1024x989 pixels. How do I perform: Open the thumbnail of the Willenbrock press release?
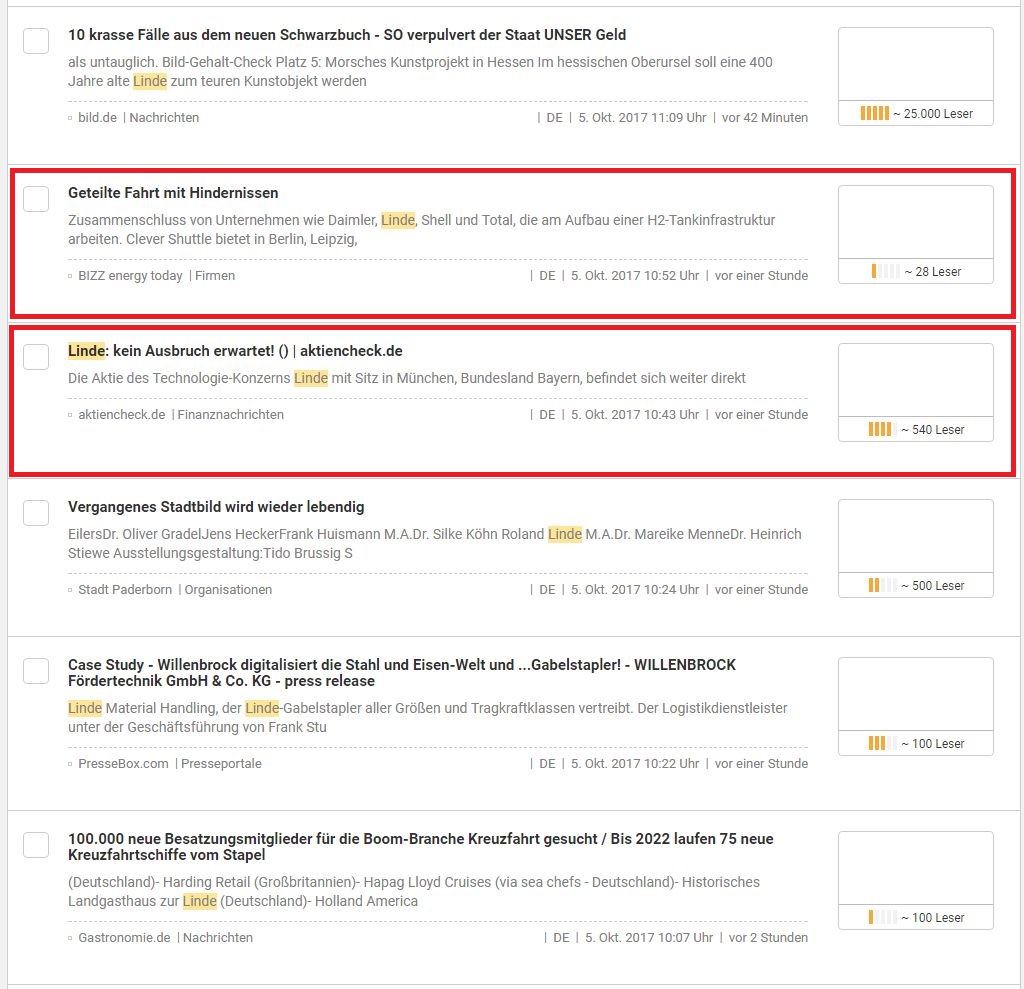pyautogui.click(x=915, y=695)
